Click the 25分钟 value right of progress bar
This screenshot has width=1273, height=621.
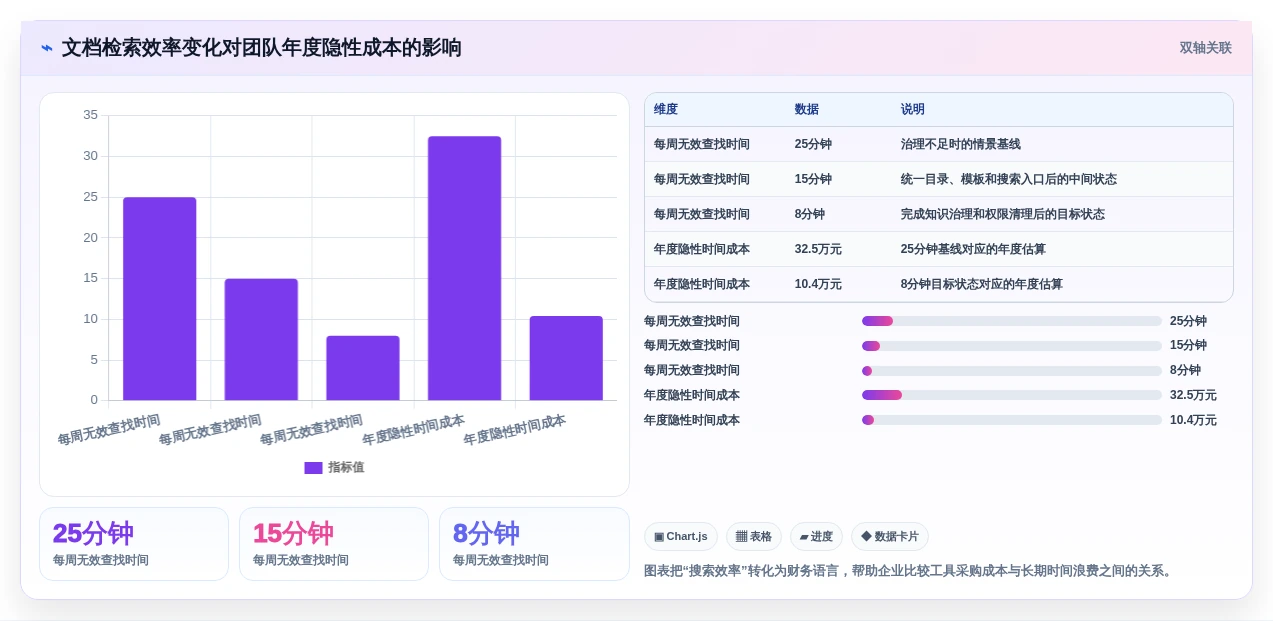tap(1188, 321)
